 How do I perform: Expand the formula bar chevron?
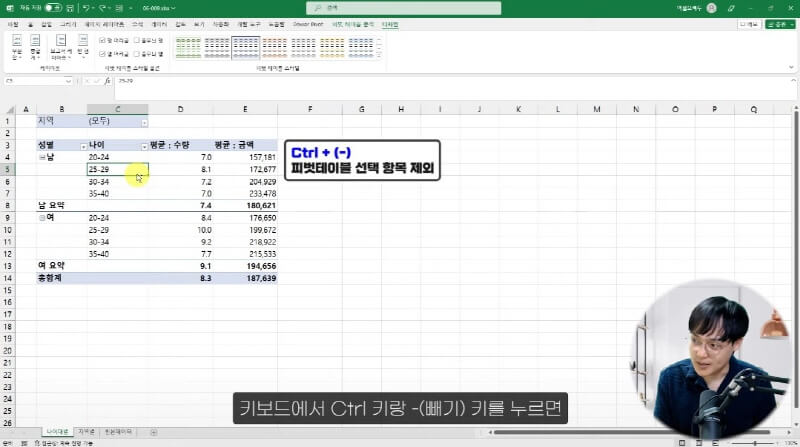(x=793, y=81)
